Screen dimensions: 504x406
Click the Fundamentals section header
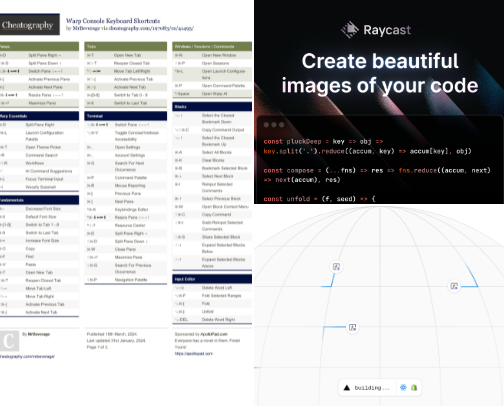39,200
